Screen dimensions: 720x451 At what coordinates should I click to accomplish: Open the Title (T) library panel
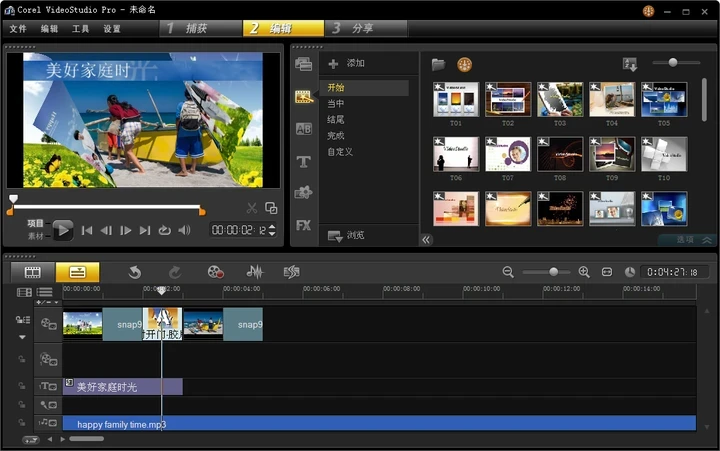(x=303, y=161)
